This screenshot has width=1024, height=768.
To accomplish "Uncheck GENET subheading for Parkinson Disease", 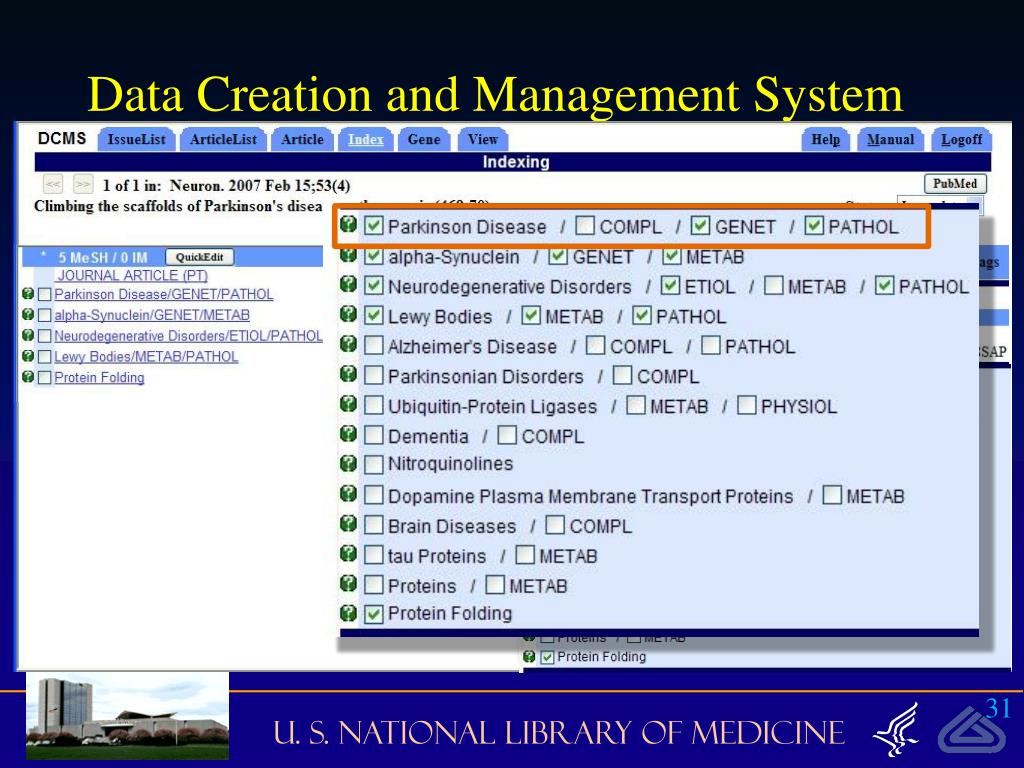I will (700, 226).
